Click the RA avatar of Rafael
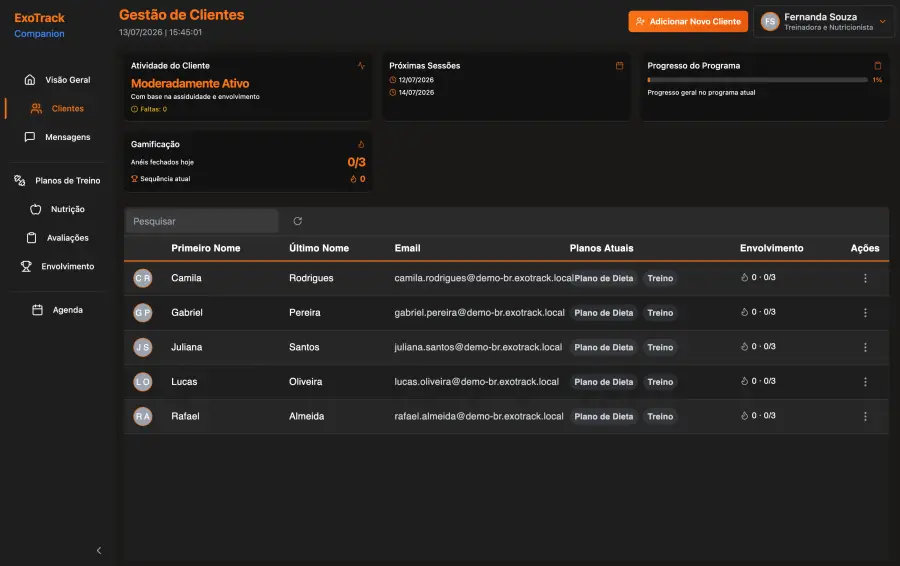Image resolution: width=900 pixels, height=566 pixels. (143, 416)
